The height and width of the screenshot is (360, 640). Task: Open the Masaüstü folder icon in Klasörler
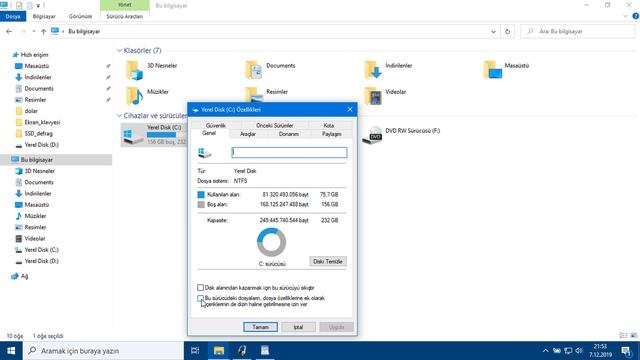tap(492, 70)
